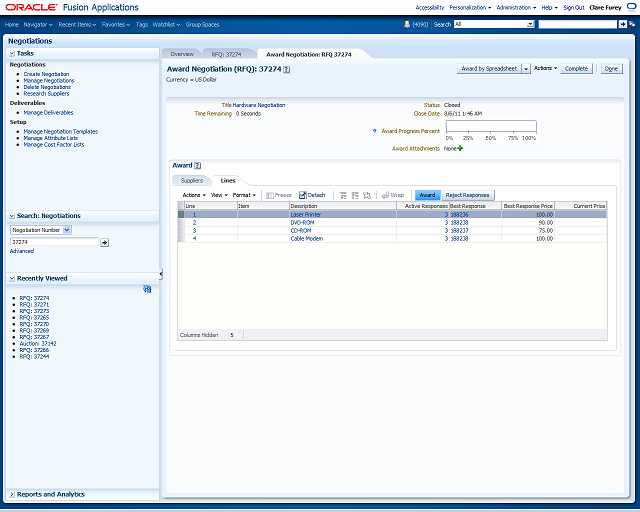Click the first tree-indent icon after Detach
Image resolution: width=640 pixels, height=512 pixels.
click(343, 196)
